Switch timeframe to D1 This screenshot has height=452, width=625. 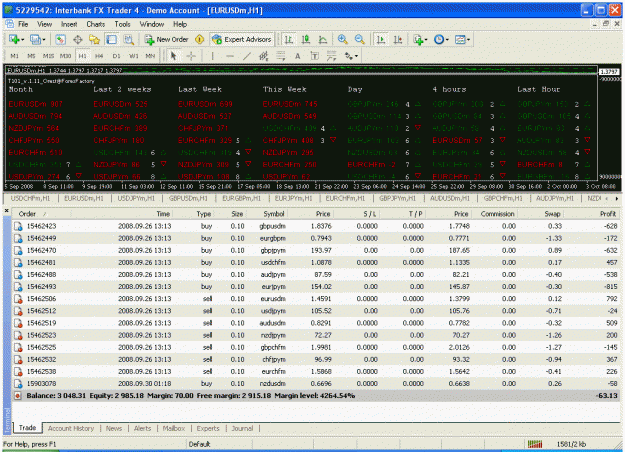[116, 56]
